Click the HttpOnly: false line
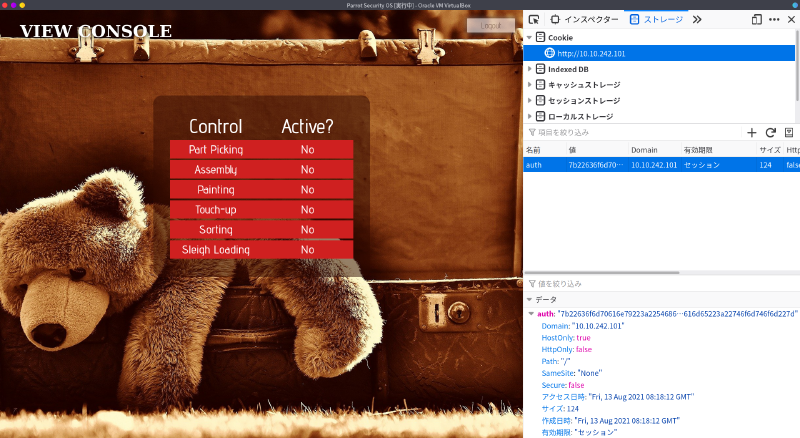The height and width of the screenshot is (438, 800). 566,350
